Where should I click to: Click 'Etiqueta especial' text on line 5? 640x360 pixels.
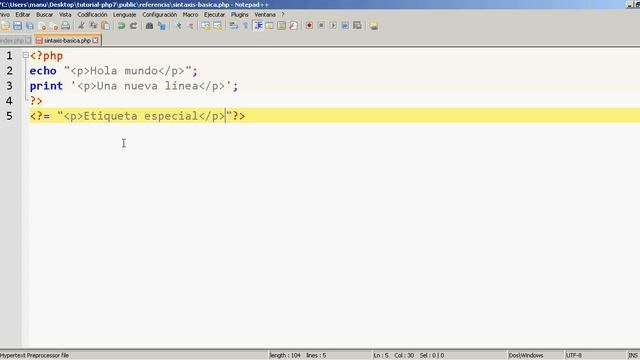coord(141,116)
